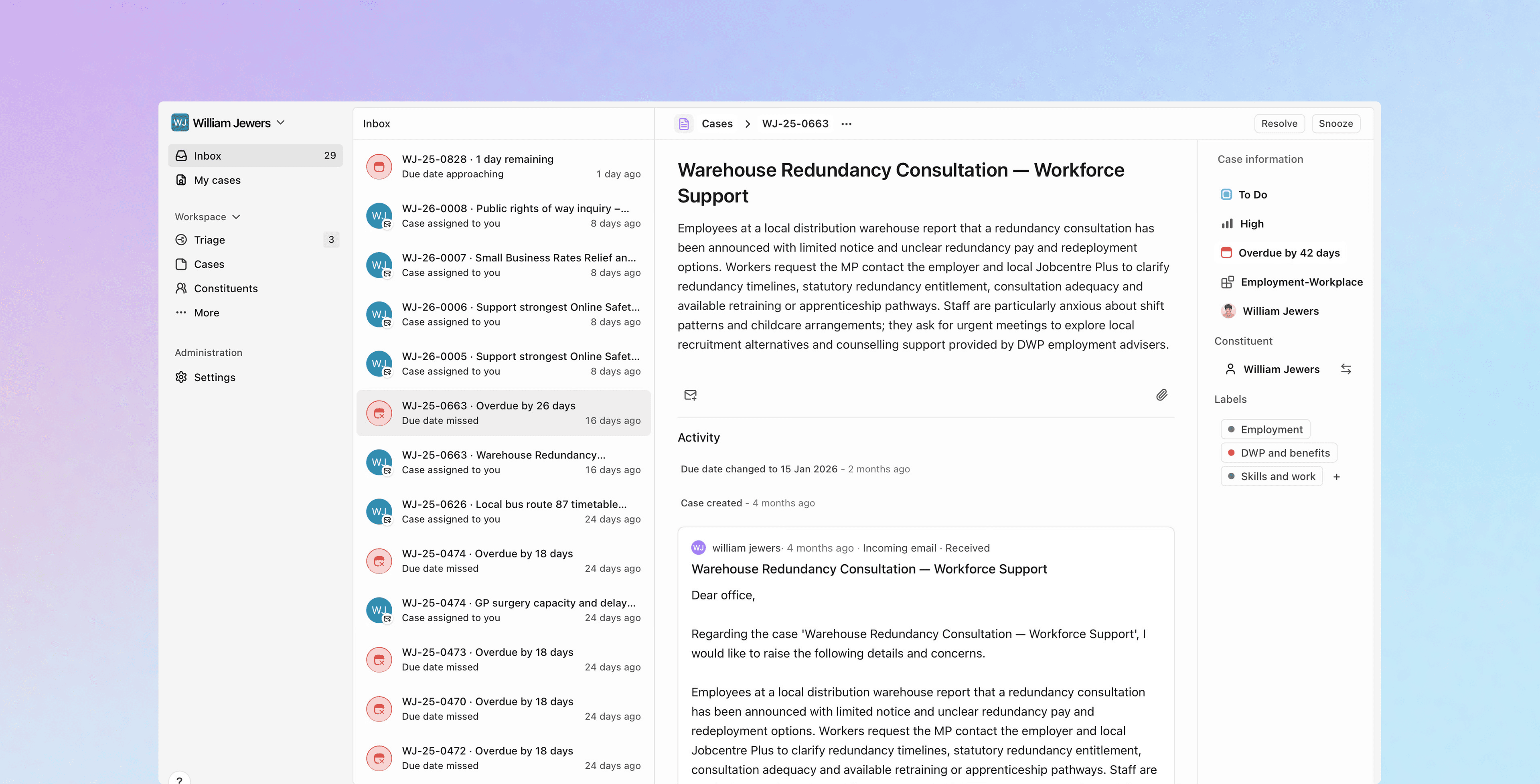Click the Employment-Workplace category icon

click(x=1228, y=282)
